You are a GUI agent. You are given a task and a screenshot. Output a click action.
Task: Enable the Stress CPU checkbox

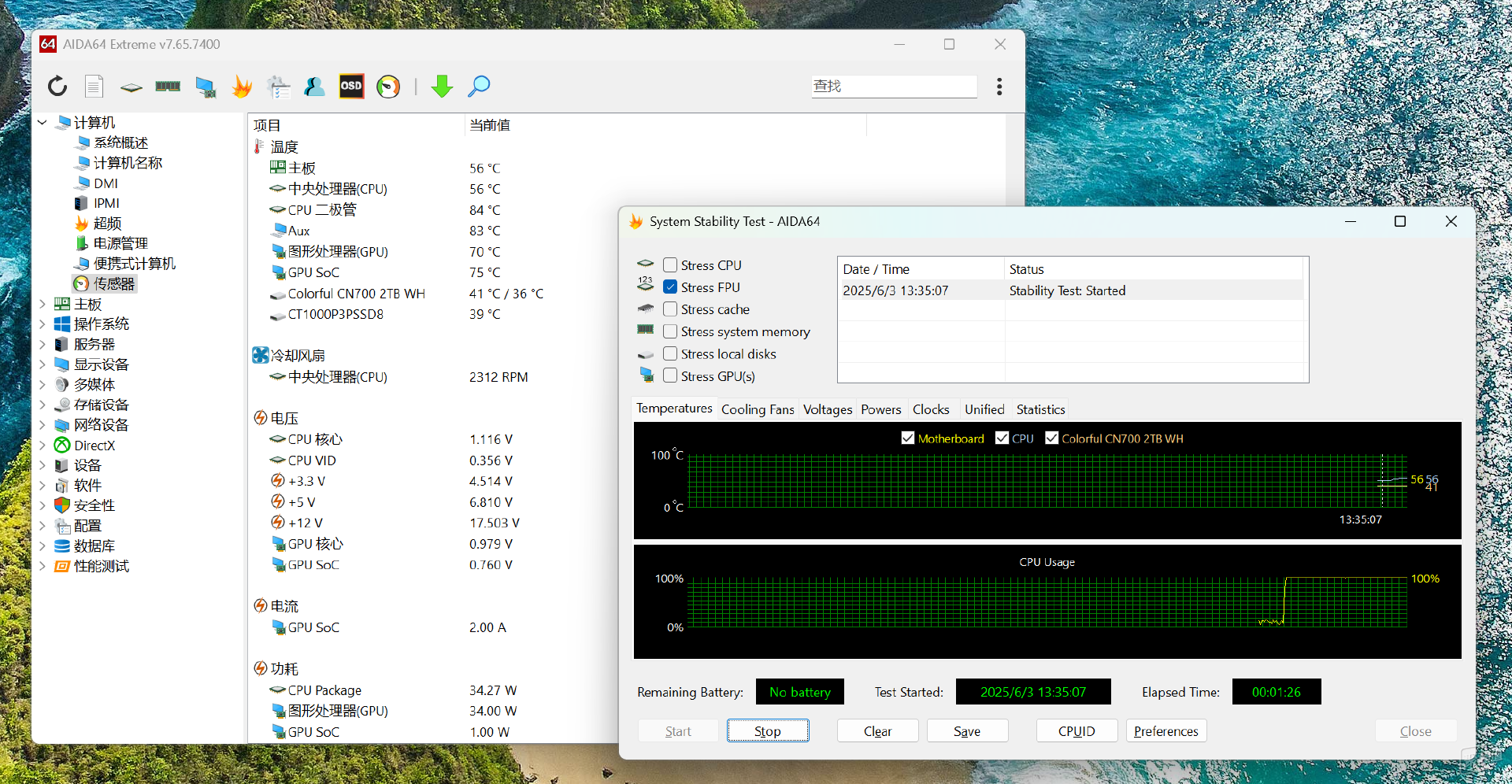point(670,264)
